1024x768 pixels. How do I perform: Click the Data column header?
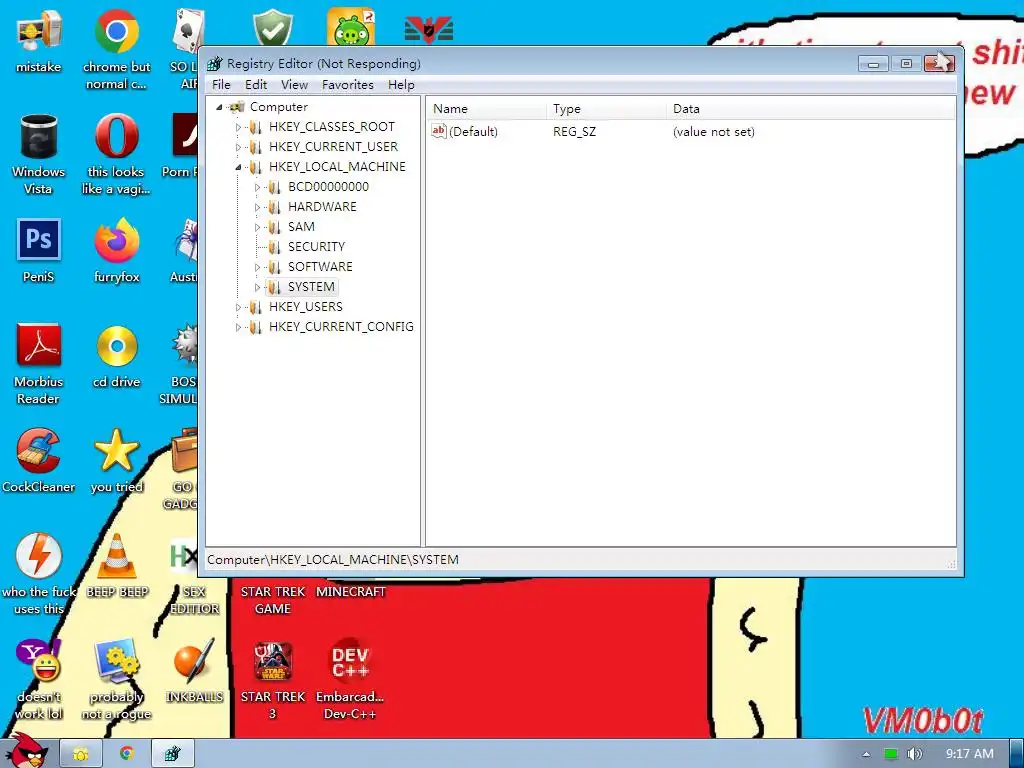(810, 109)
